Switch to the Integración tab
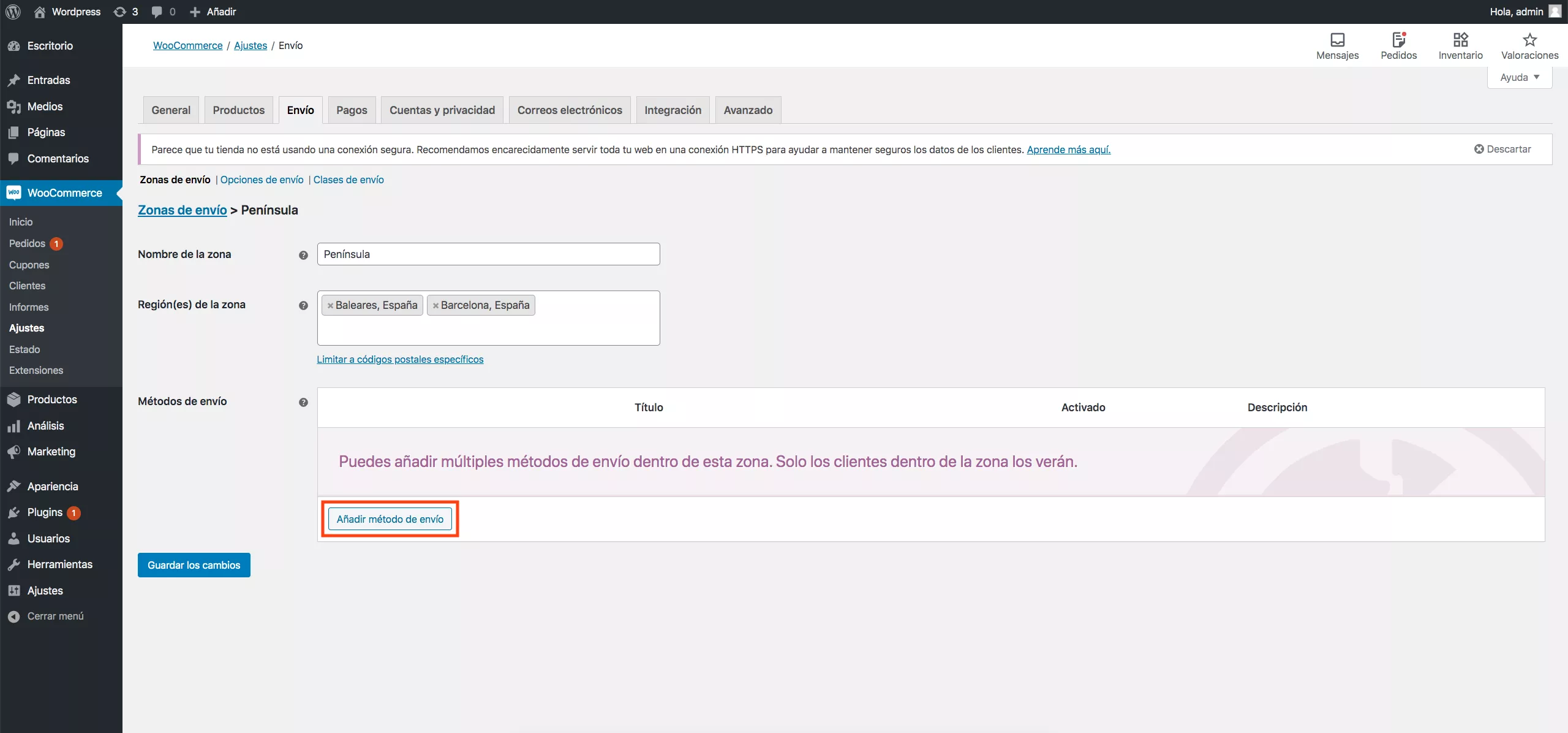This screenshot has width=1568, height=733. [x=673, y=110]
